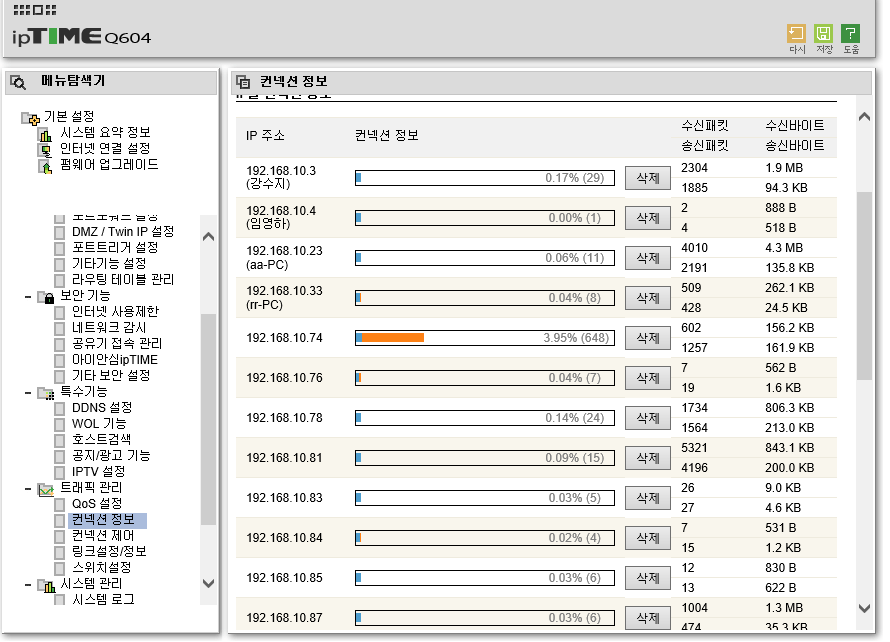Click the 저장 (save) icon

pos(823,33)
